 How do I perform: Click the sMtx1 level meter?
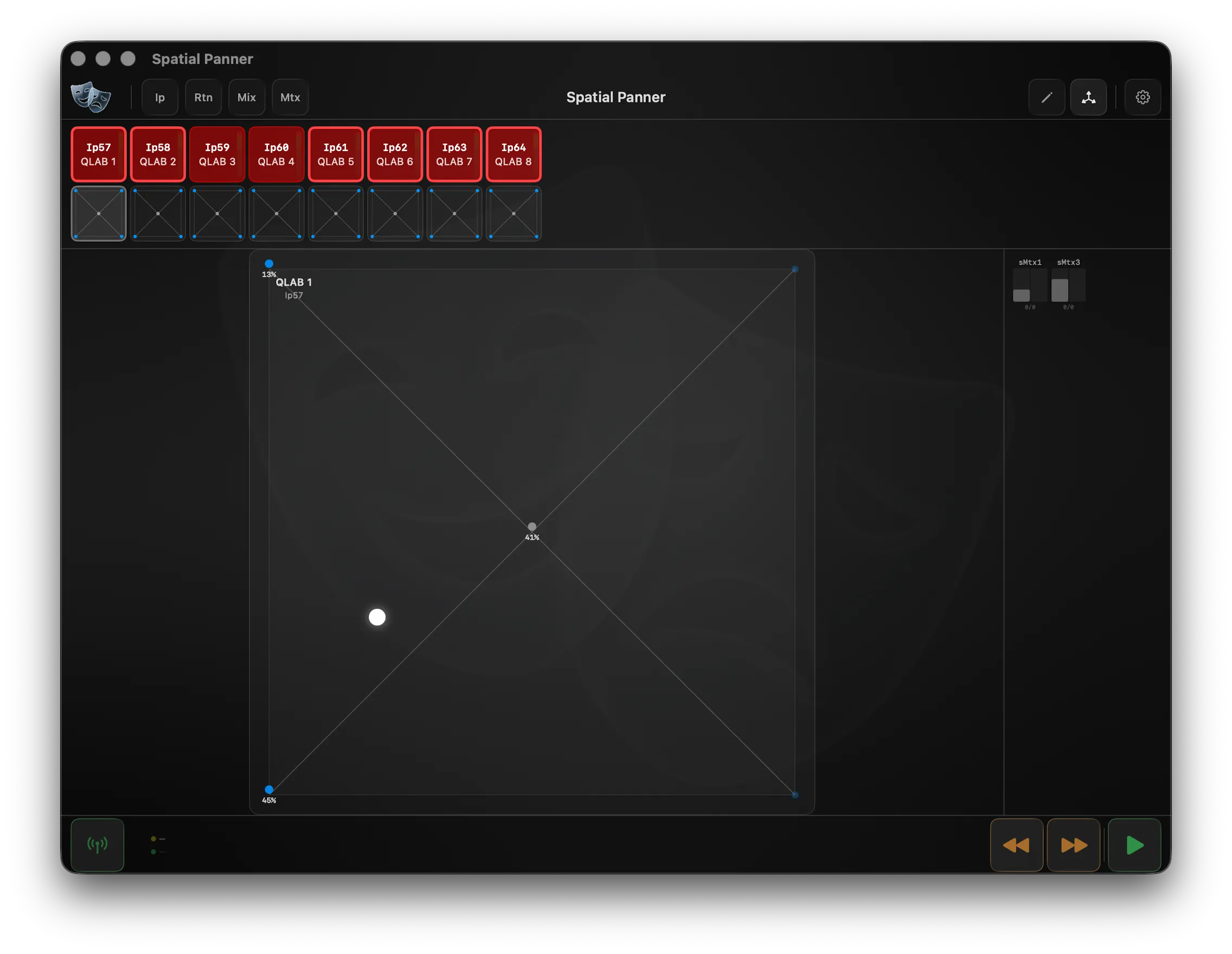coord(1030,285)
